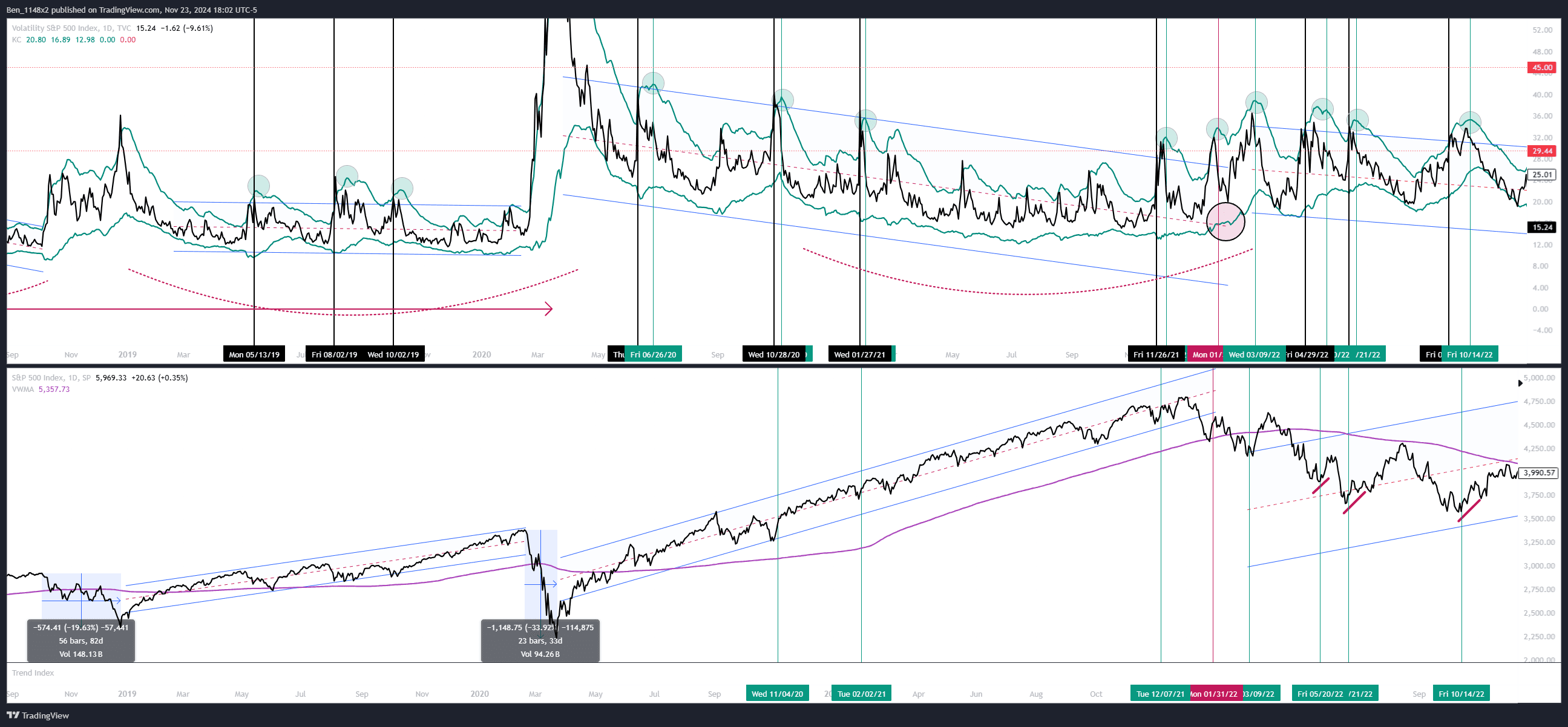Image resolution: width=1568 pixels, height=727 pixels.
Task: Click the pink highlight circle on VIX chart
Action: (1225, 221)
